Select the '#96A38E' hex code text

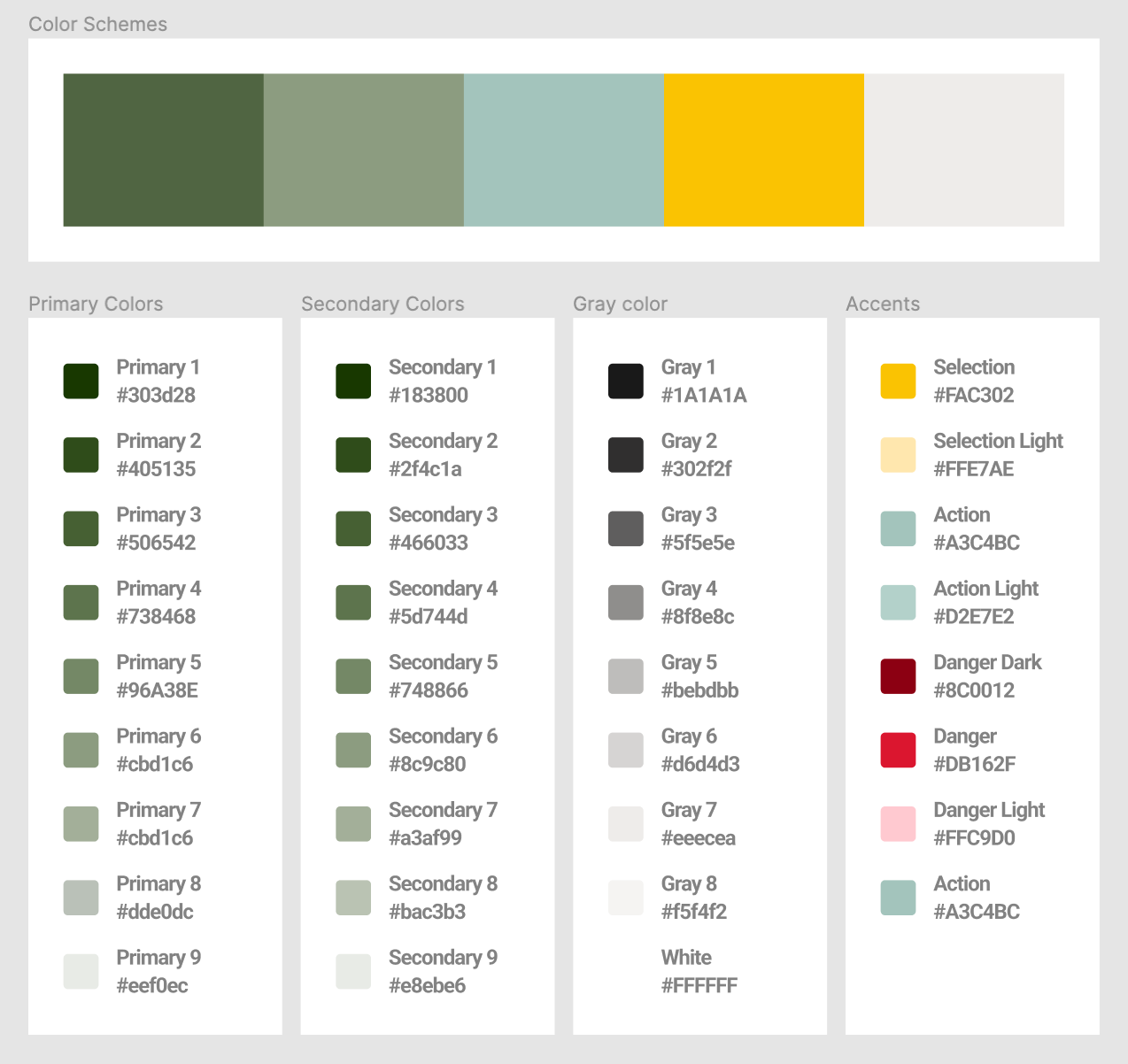click(x=157, y=690)
